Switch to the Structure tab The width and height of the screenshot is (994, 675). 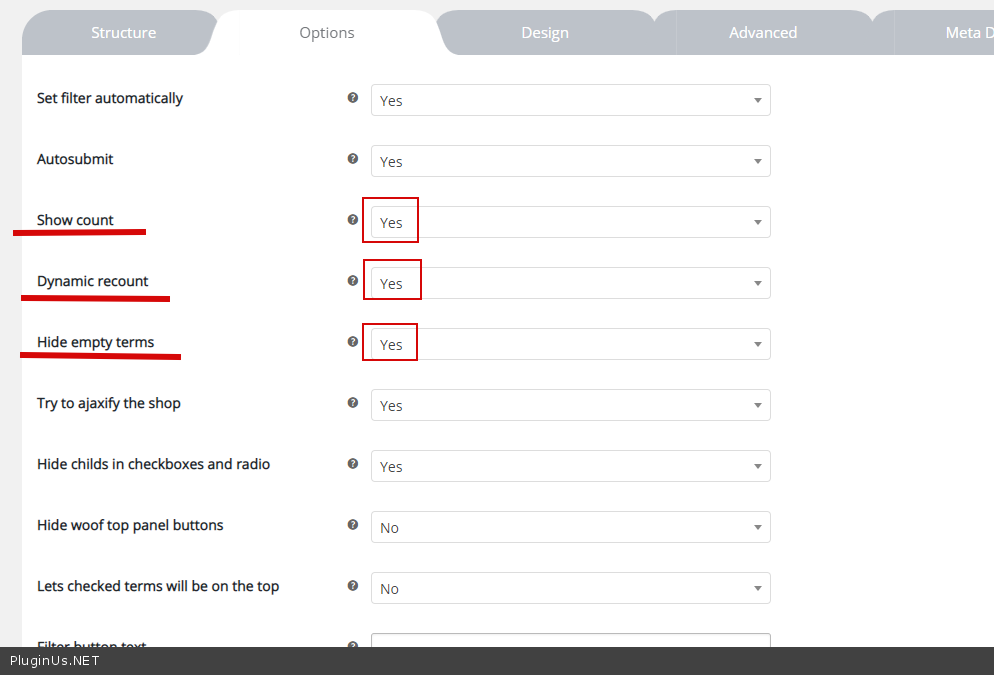(123, 33)
